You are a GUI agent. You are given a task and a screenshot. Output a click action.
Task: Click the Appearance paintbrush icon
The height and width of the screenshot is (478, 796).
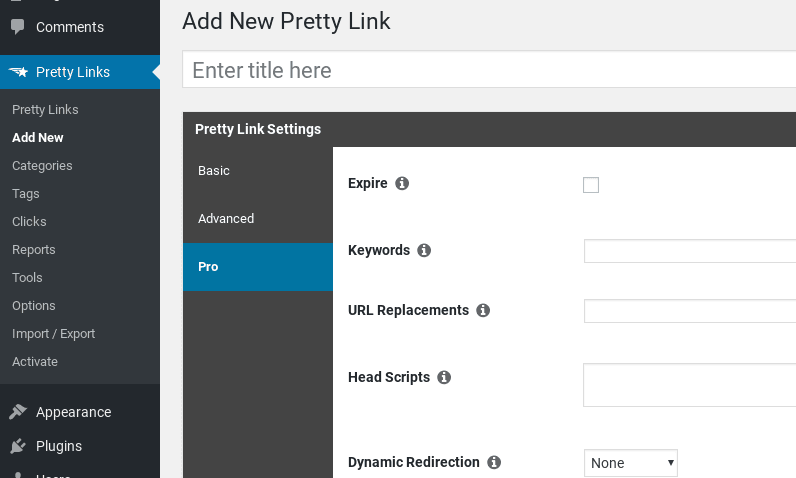tap(18, 412)
